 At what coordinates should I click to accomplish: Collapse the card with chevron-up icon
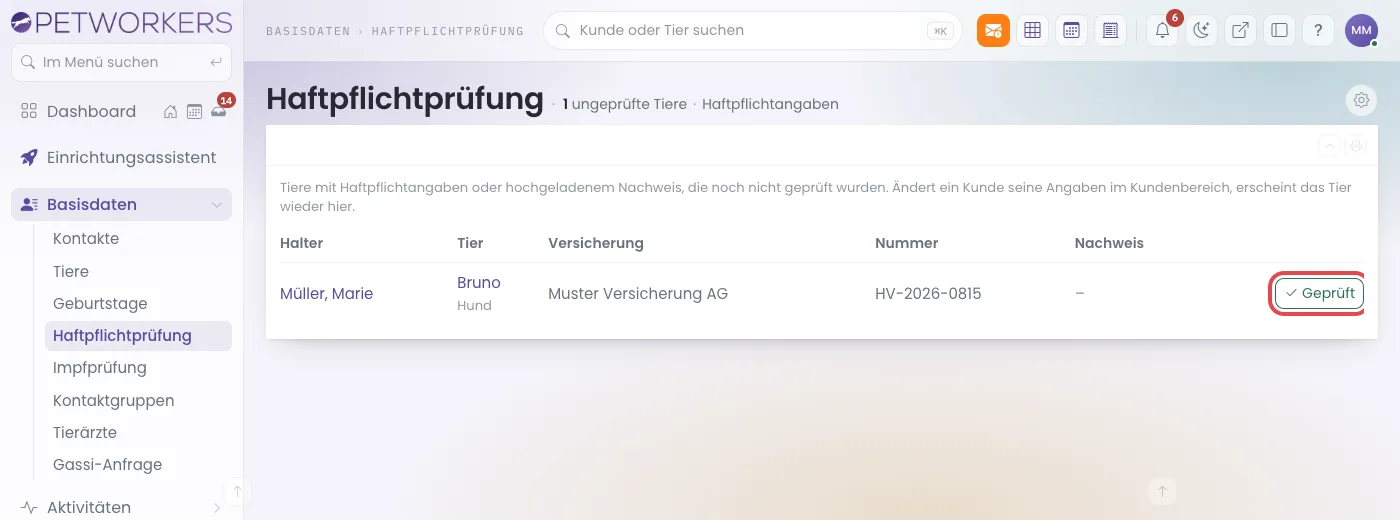point(1330,146)
